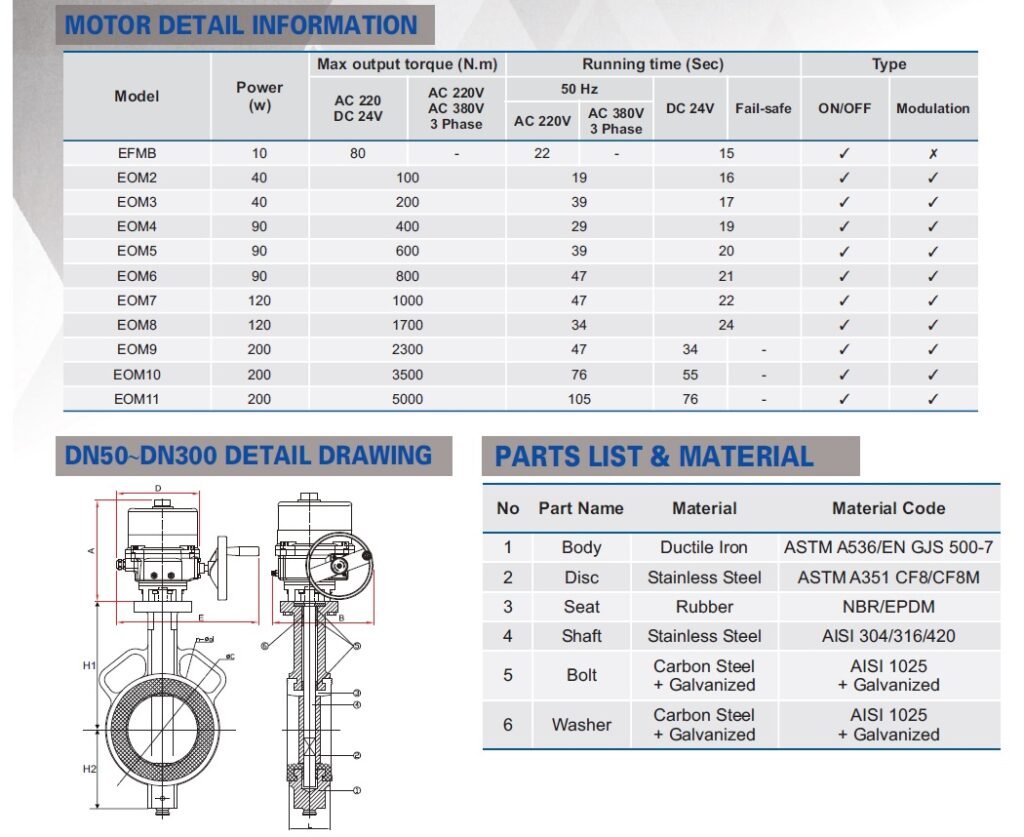This screenshot has width=1024, height=837.
Task: Click the Material Code column header
Action: 888,508
